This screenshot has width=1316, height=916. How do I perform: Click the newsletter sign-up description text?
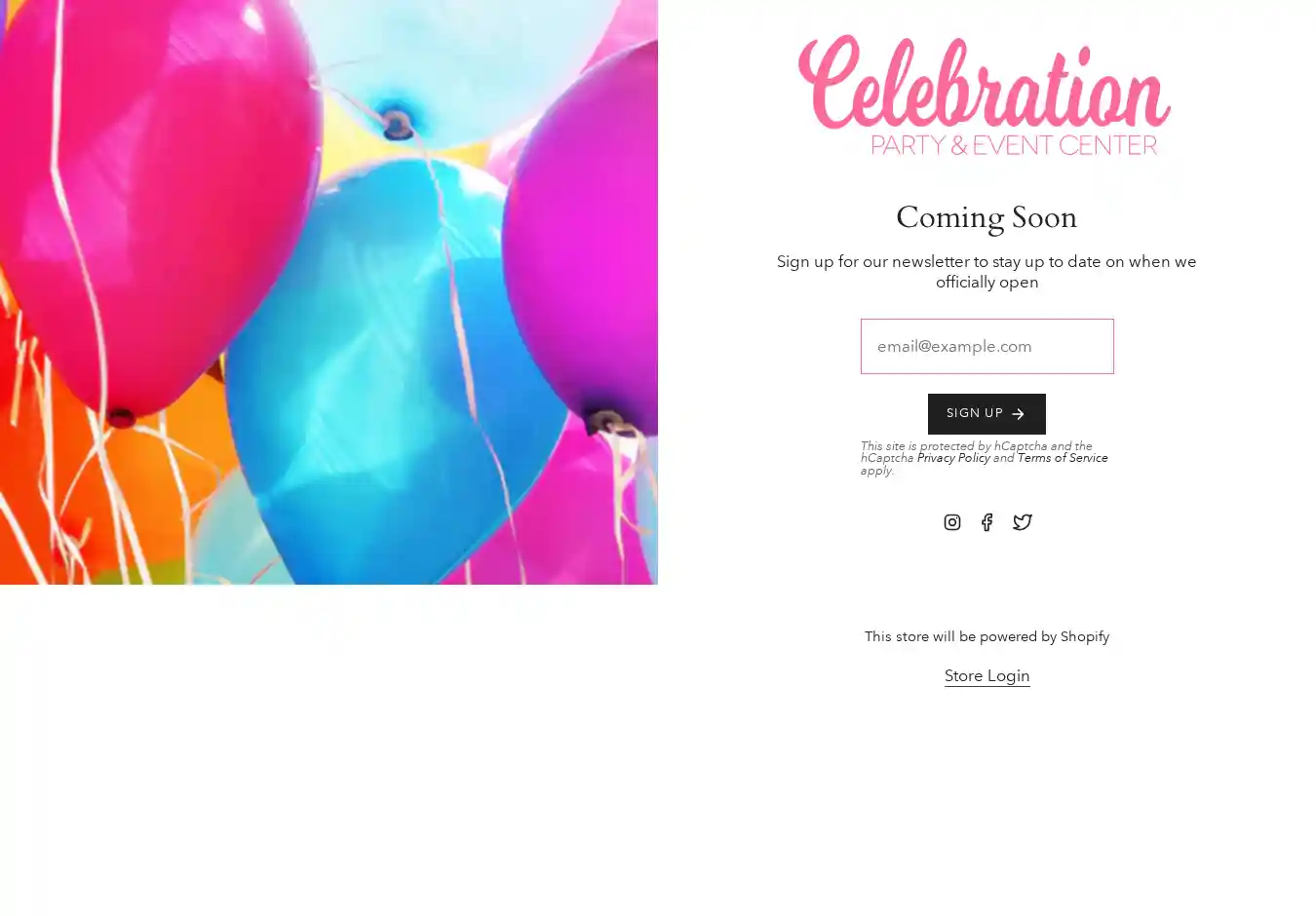coord(987,272)
